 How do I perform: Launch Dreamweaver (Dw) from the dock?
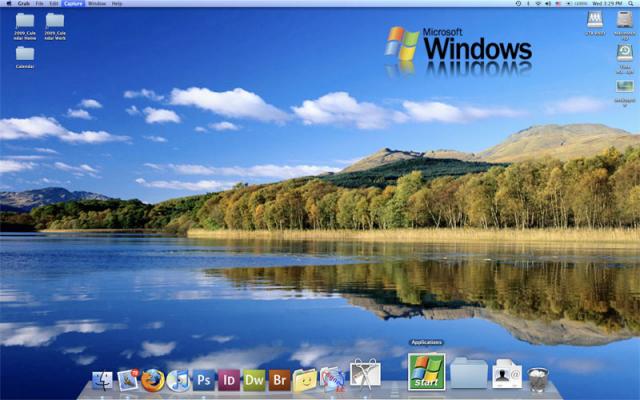[254, 380]
